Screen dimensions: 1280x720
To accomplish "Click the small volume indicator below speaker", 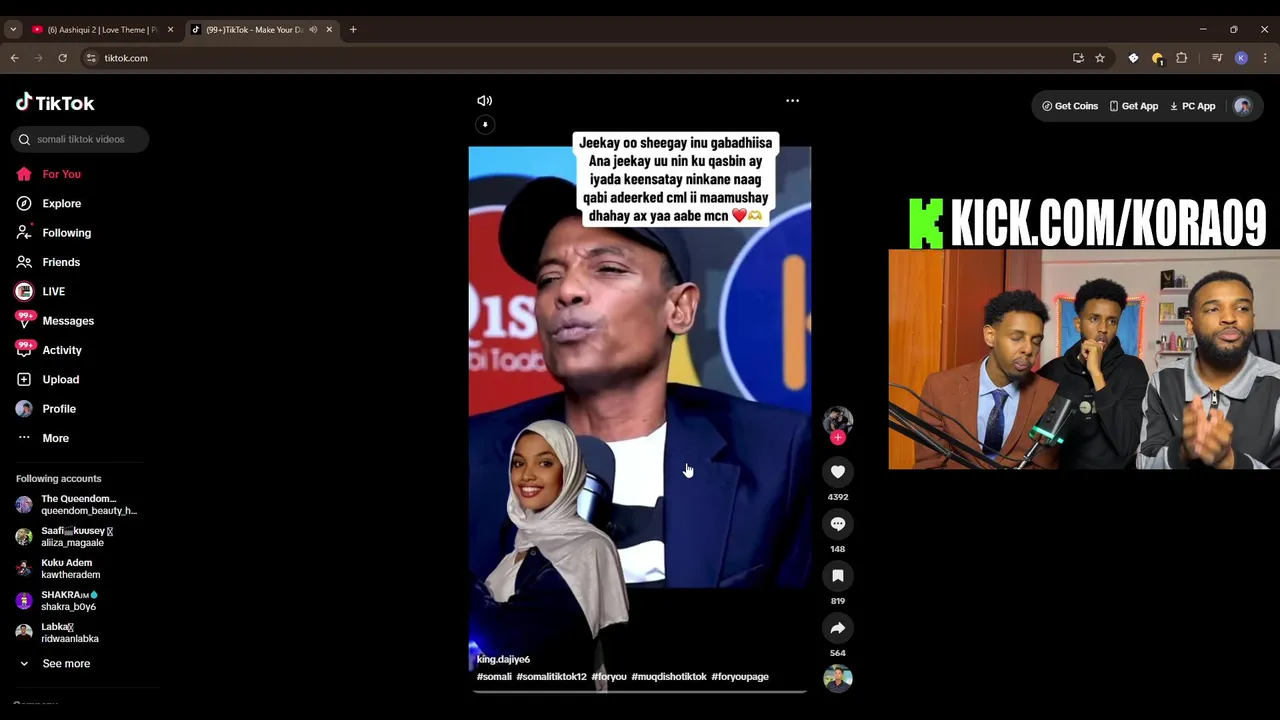I will click(485, 125).
